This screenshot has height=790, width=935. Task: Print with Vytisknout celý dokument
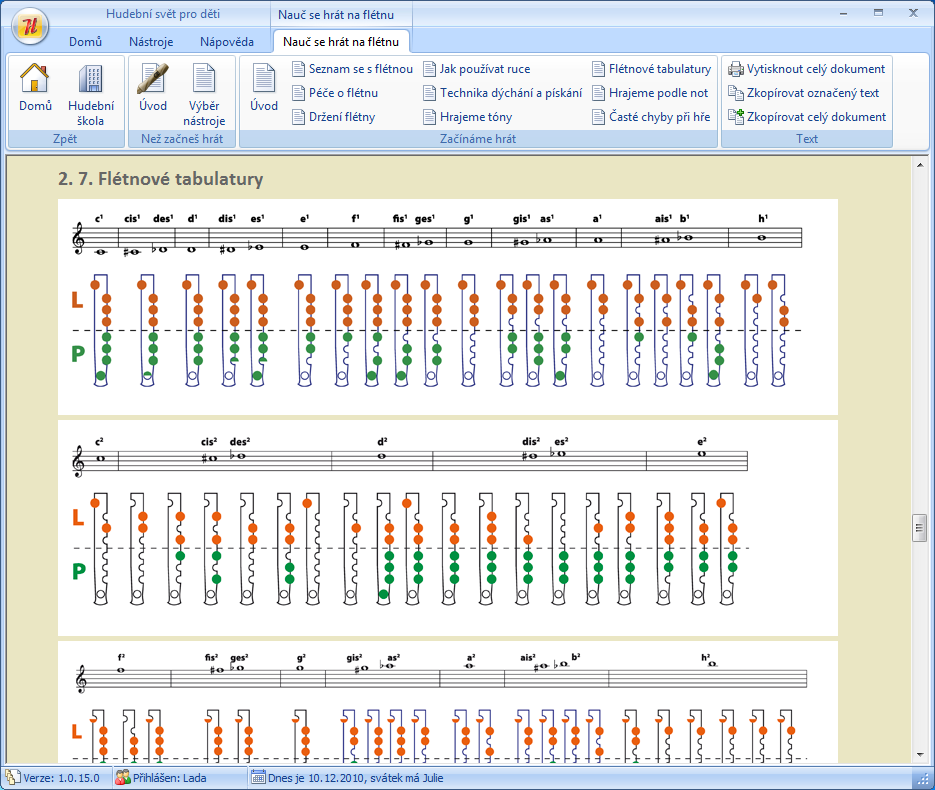pos(807,69)
